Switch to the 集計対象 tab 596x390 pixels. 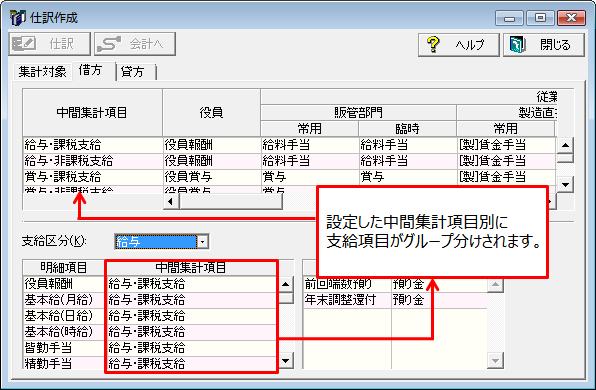[43, 71]
